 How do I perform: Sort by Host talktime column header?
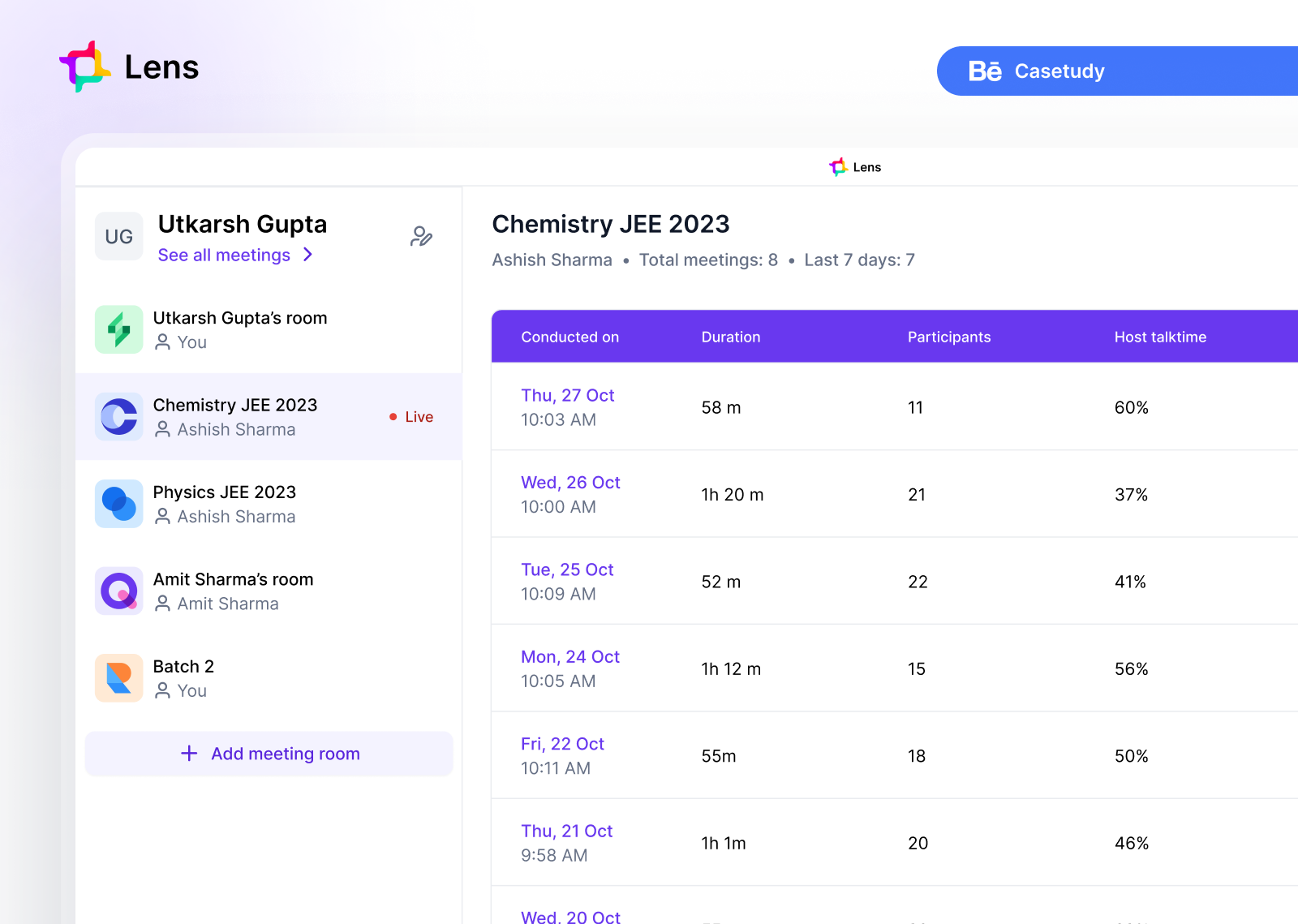[1159, 337]
